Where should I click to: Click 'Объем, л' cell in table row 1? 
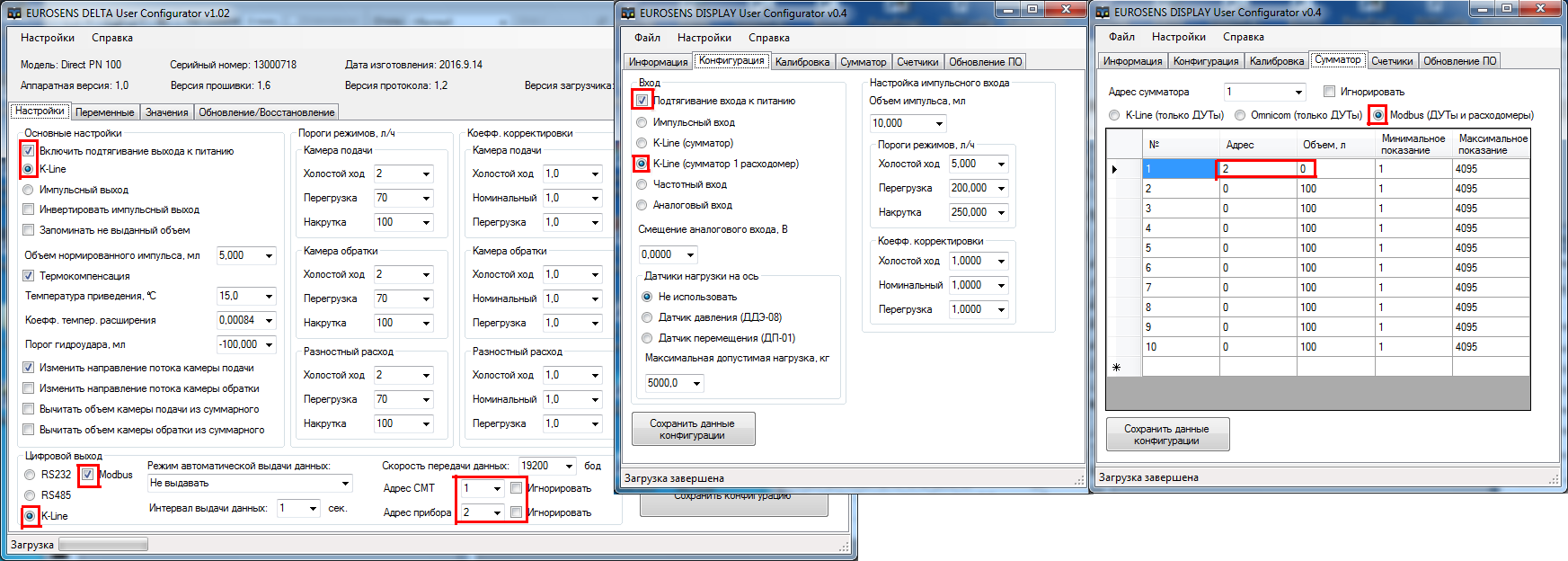tap(1336, 169)
